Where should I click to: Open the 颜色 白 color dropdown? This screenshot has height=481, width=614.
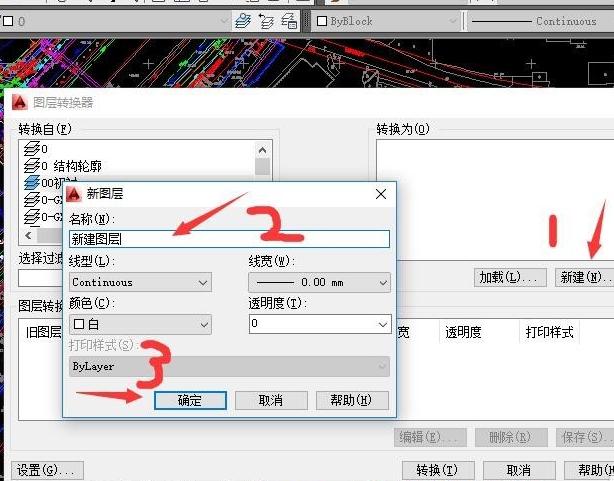140,324
